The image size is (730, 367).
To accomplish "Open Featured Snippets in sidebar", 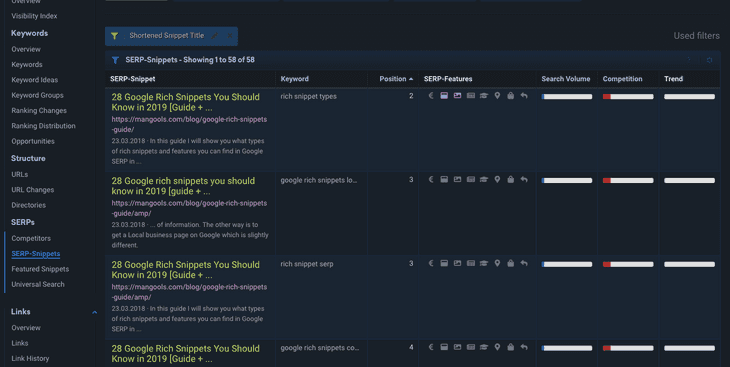I will pos(40,269).
